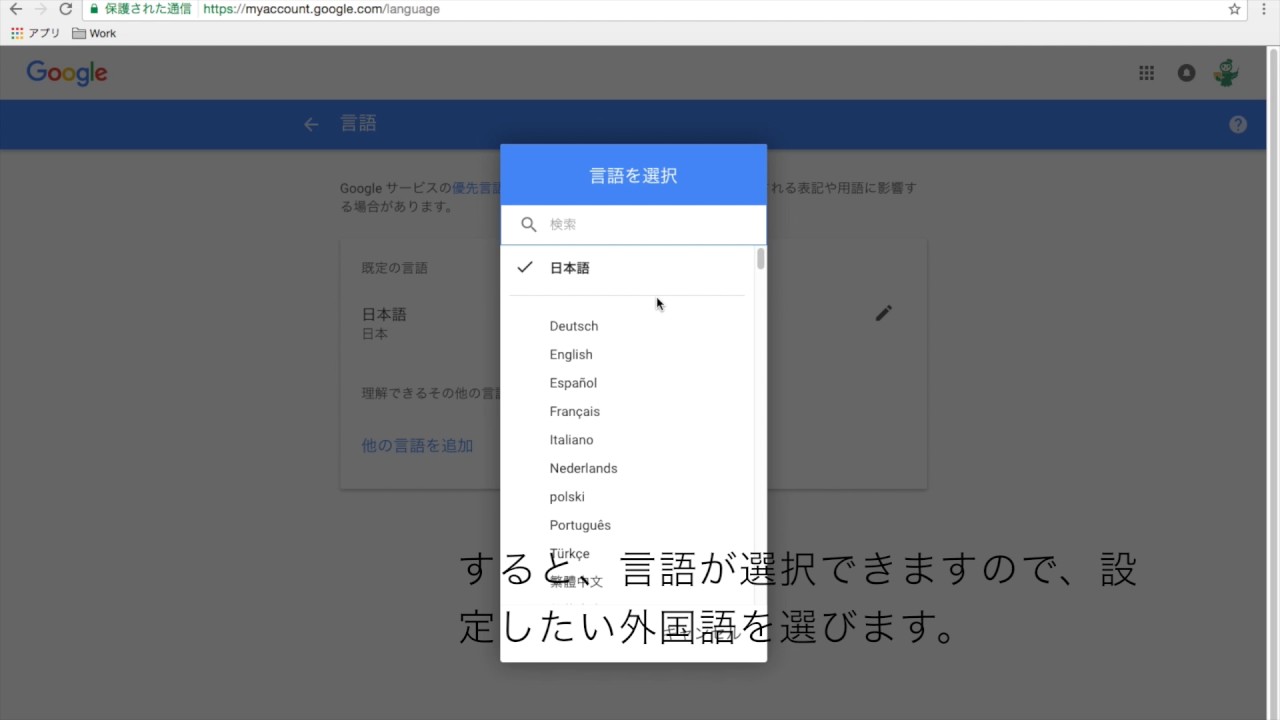Click the help question mark icon
Screen dimensions: 1280x720
[x=1238, y=125]
